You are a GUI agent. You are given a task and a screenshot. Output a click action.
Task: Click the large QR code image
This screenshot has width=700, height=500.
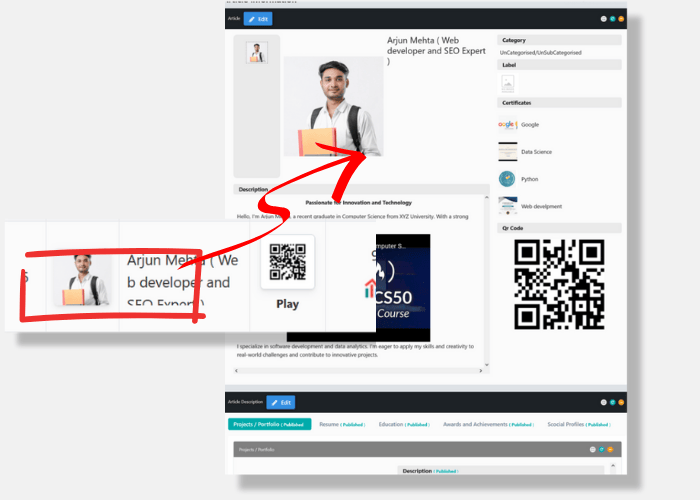[559, 284]
